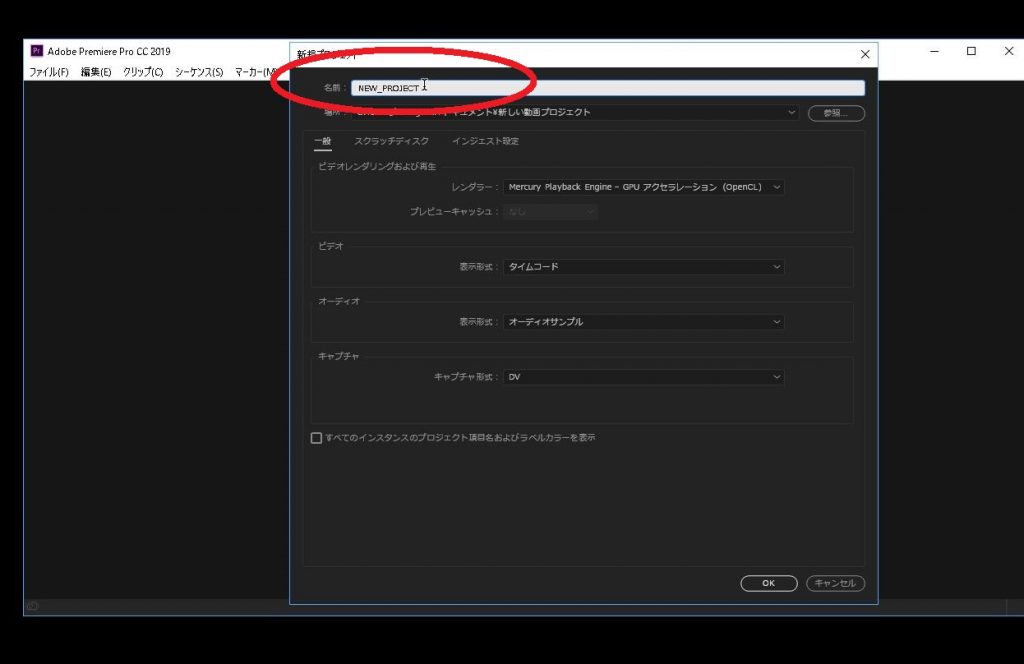Viewport: 1024px width, 664px height.
Task: Click the status icon at bottom-left corner
Action: point(33,606)
